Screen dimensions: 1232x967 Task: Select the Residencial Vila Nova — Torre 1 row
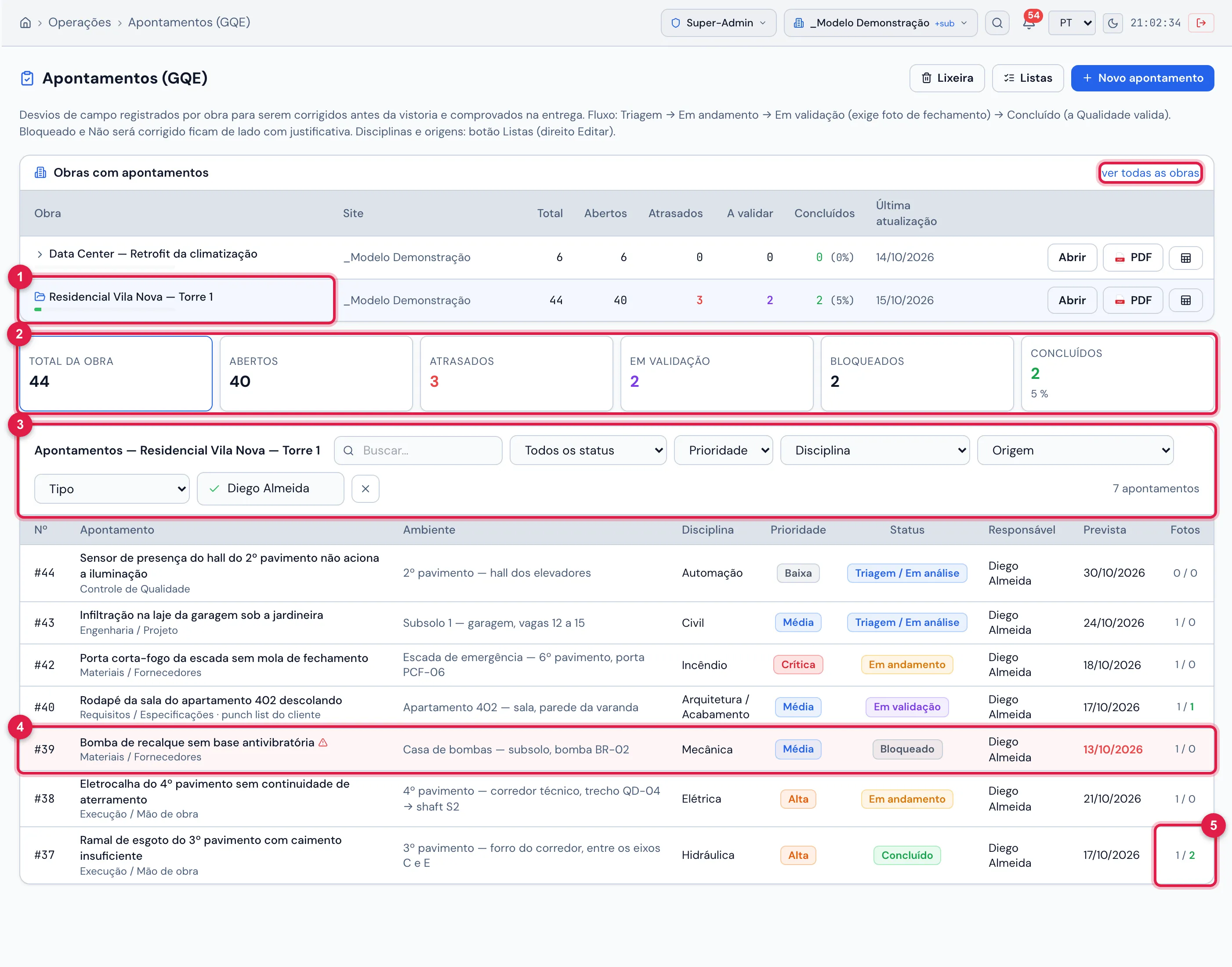pyautogui.click(x=617, y=301)
